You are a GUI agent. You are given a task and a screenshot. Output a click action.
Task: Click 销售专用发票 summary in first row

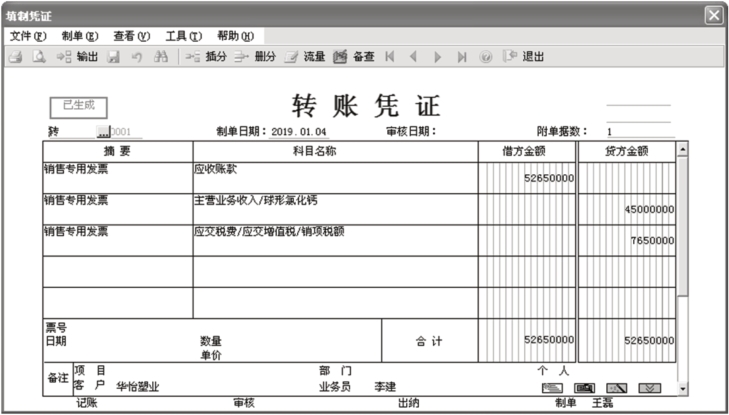tap(76, 169)
